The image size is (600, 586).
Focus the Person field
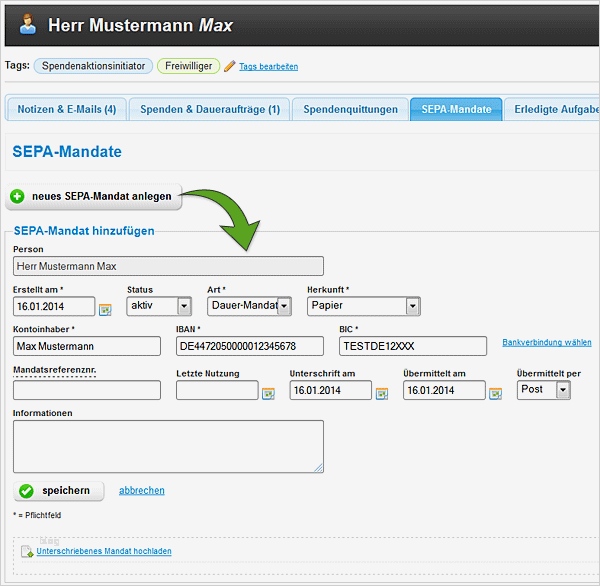(168, 266)
